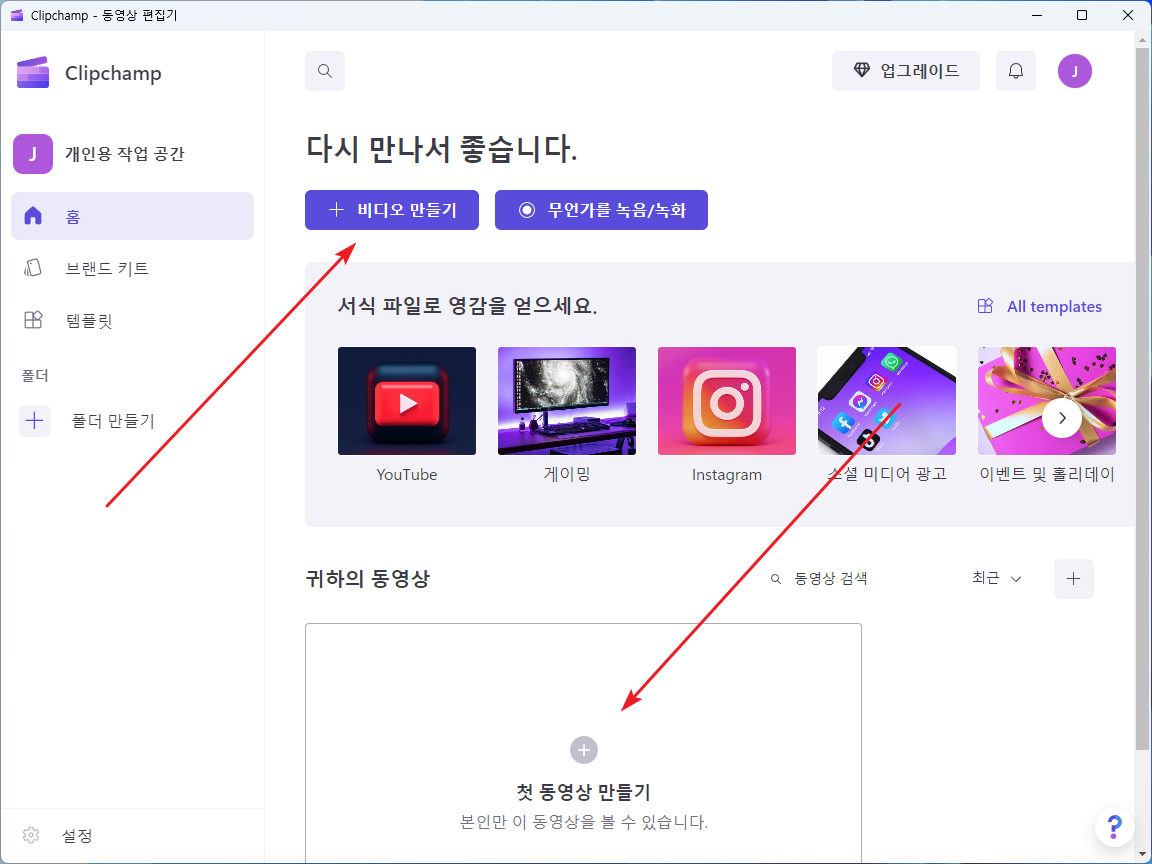Open the help question mark button
Image resolution: width=1152 pixels, height=864 pixels.
point(1114,827)
